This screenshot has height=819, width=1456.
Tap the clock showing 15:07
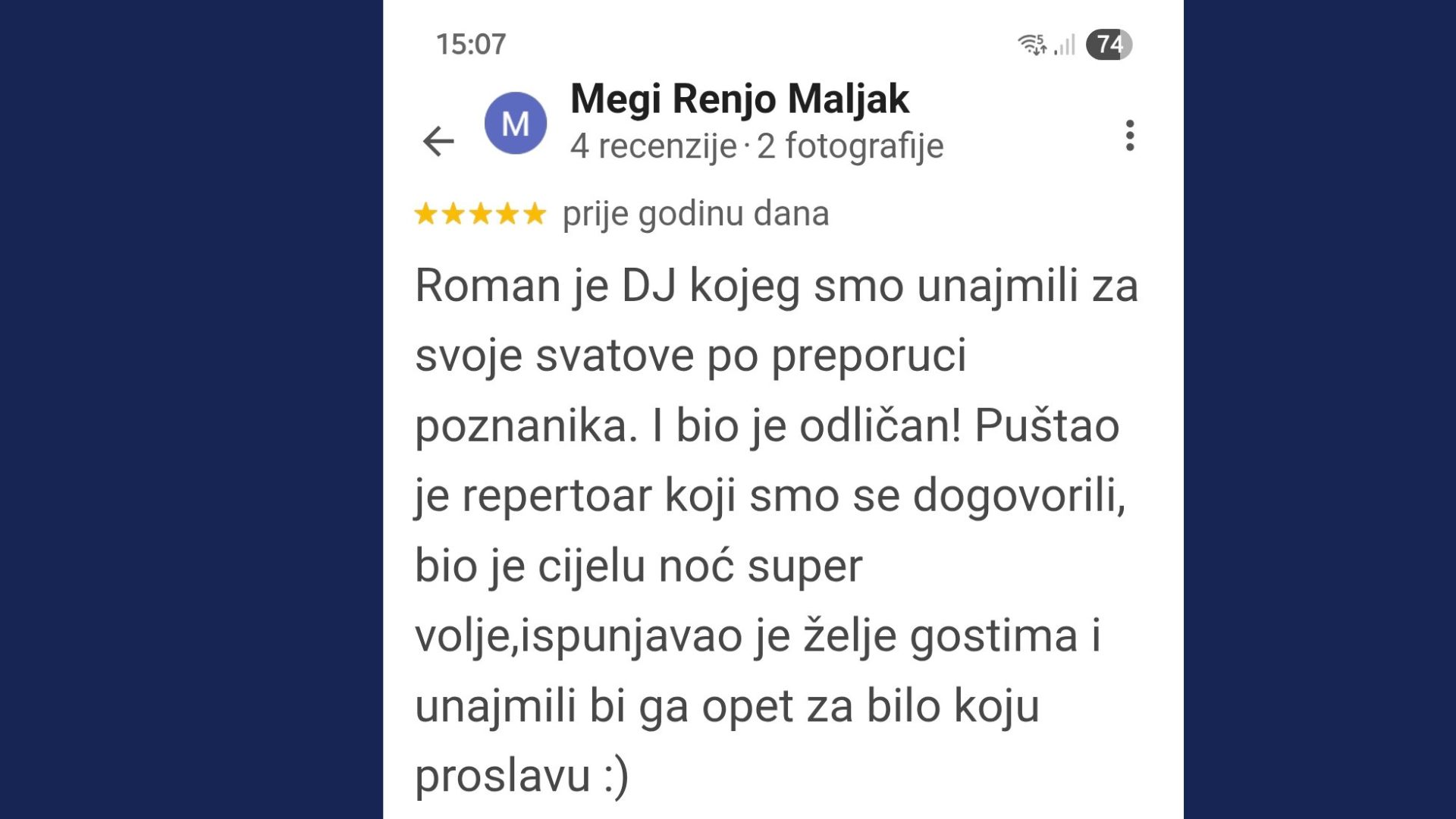tap(470, 44)
